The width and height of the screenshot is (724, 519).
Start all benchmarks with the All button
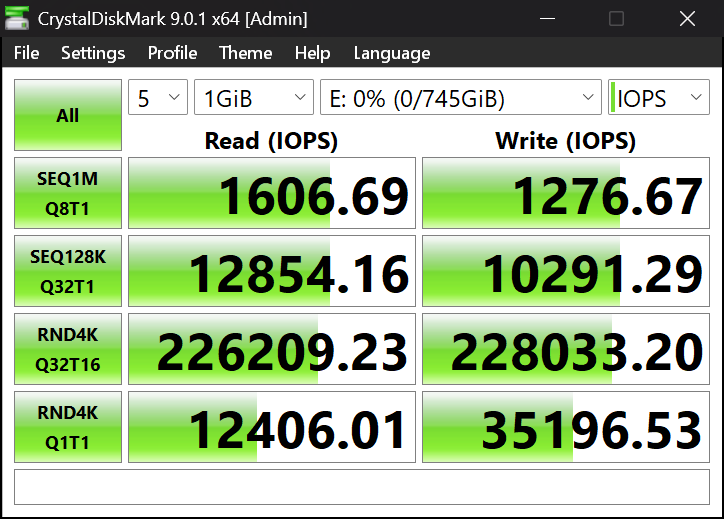click(x=68, y=115)
